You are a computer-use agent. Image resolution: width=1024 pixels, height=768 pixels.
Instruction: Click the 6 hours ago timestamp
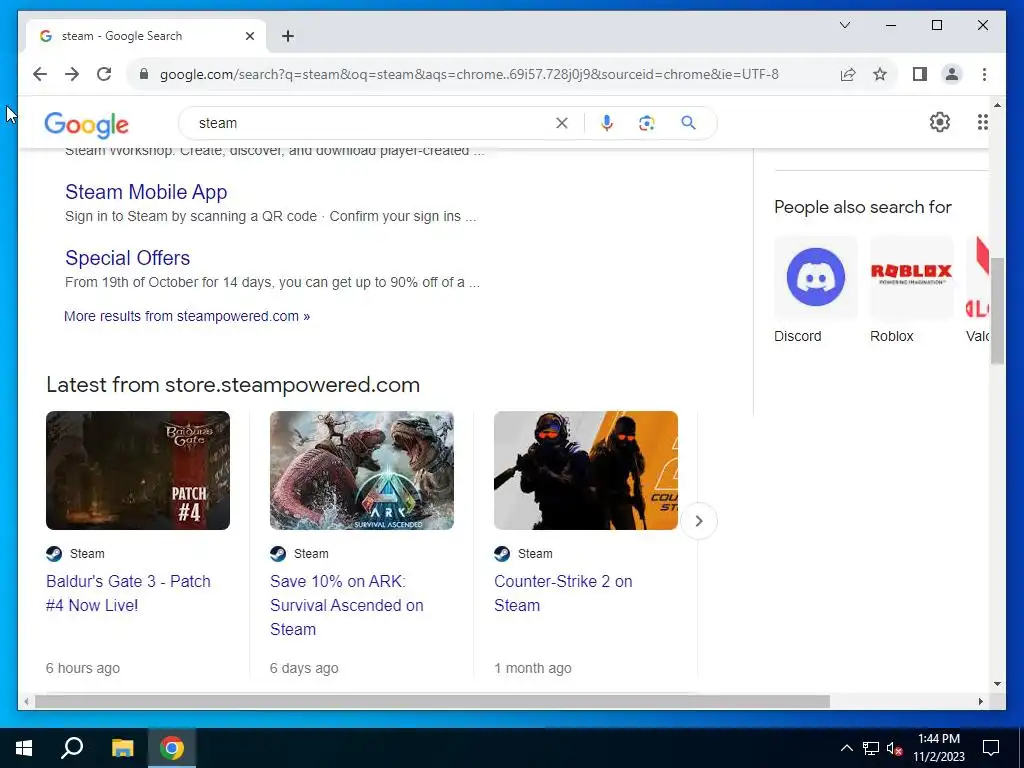point(83,668)
